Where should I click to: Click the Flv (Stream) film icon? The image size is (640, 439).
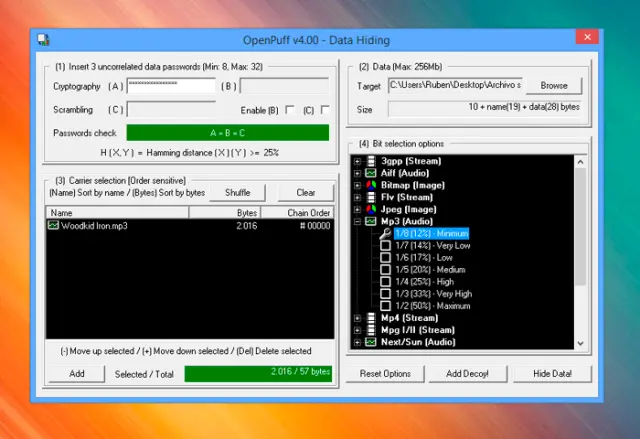370,197
